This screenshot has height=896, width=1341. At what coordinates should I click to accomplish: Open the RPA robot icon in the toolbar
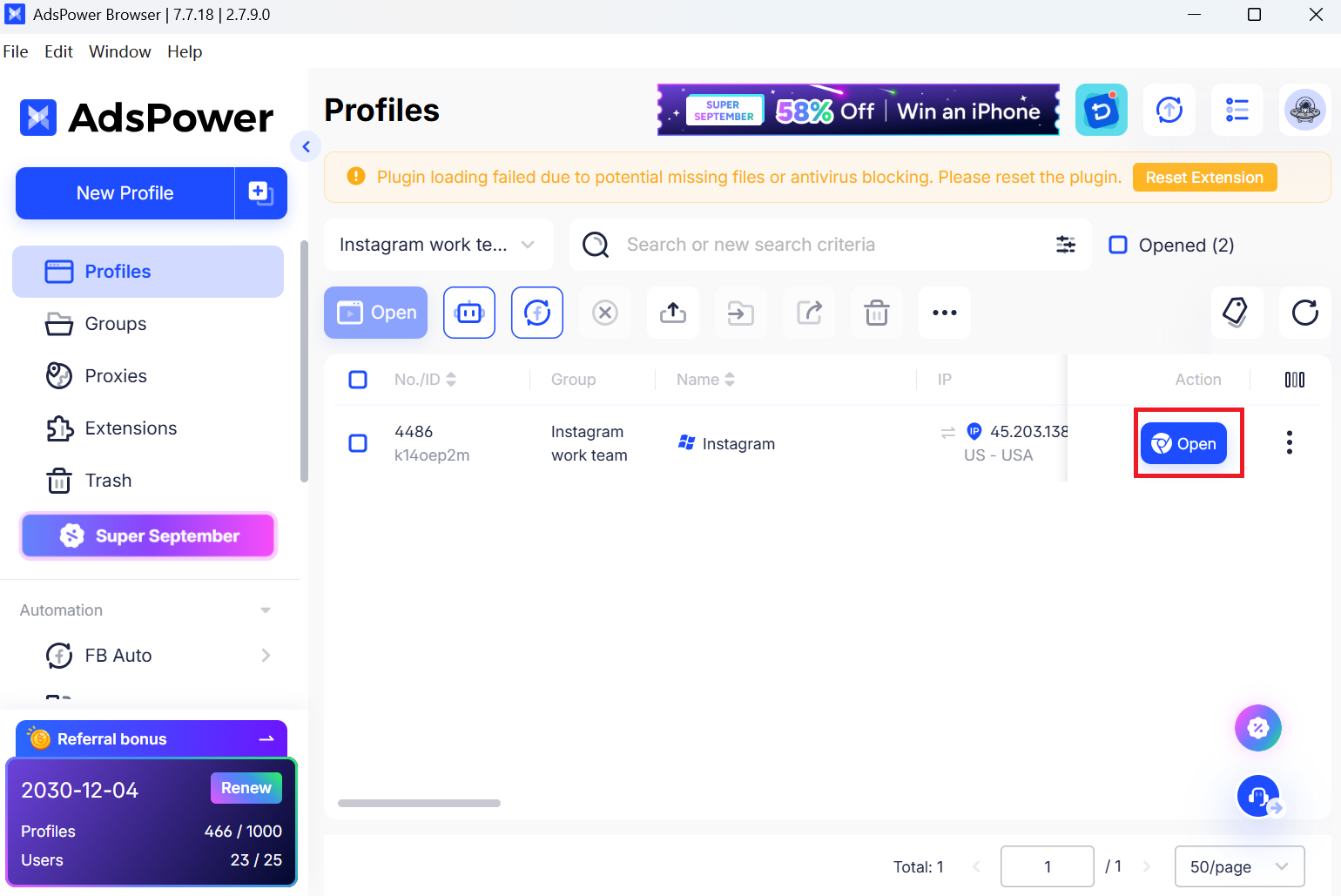(x=469, y=313)
